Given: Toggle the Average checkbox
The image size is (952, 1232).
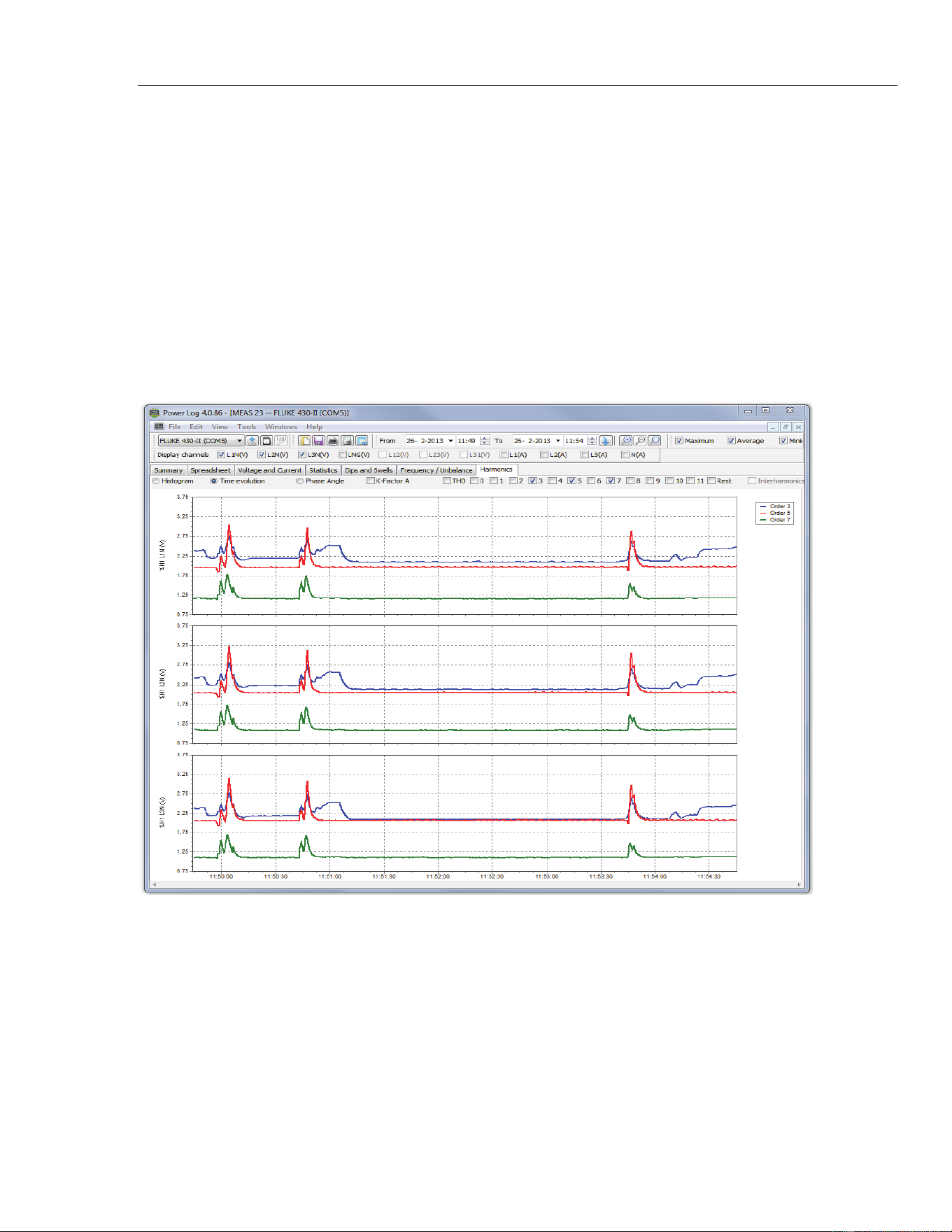Looking at the screenshot, I should point(731,441).
